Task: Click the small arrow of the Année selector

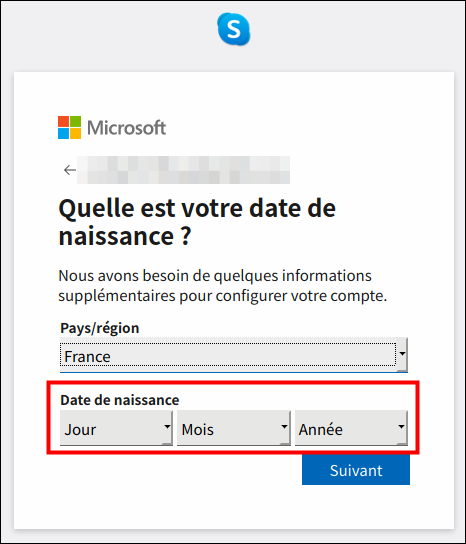Action: click(402, 427)
